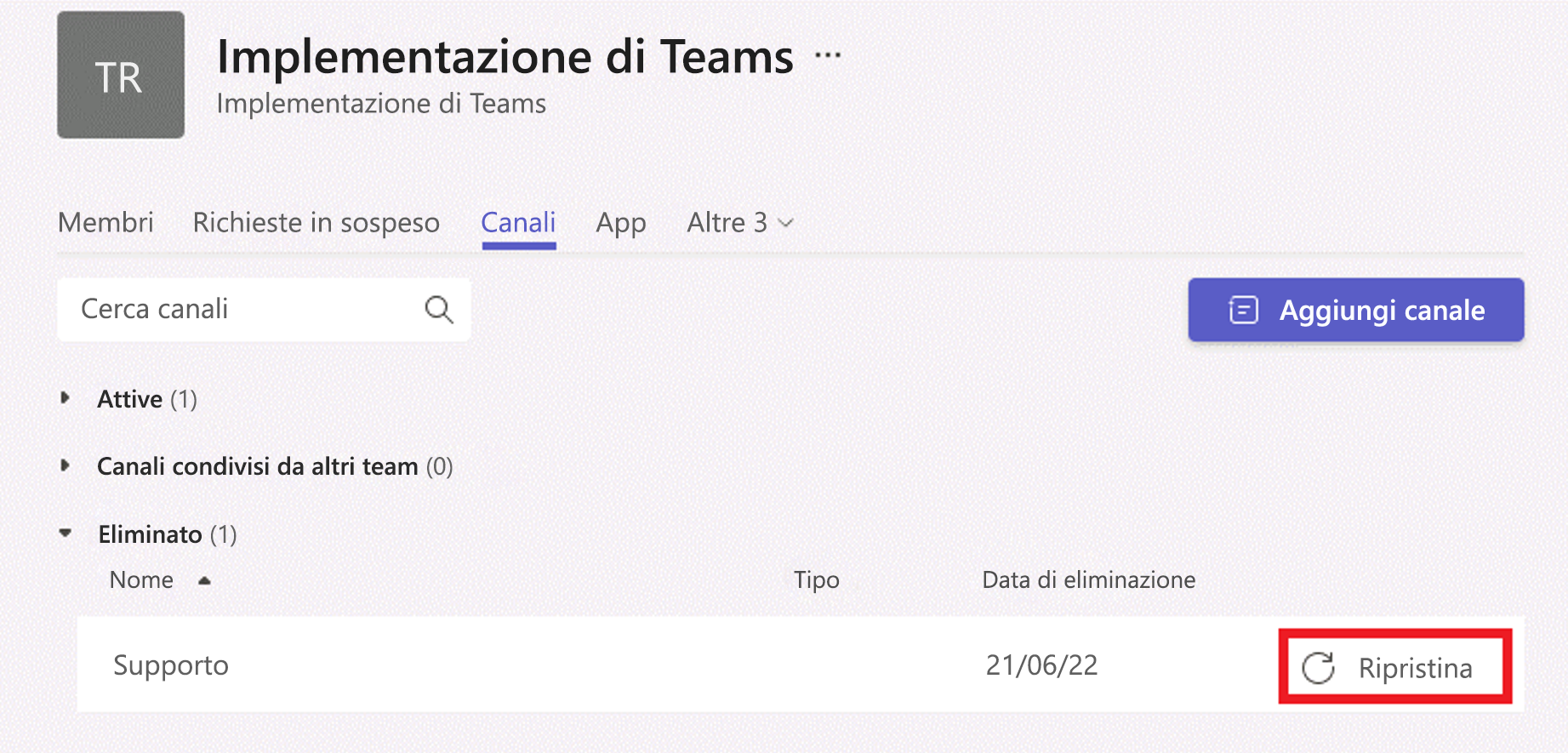Click the Nome sort arrow icon
Image resolution: width=1568 pixels, height=753 pixels.
point(204,581)
